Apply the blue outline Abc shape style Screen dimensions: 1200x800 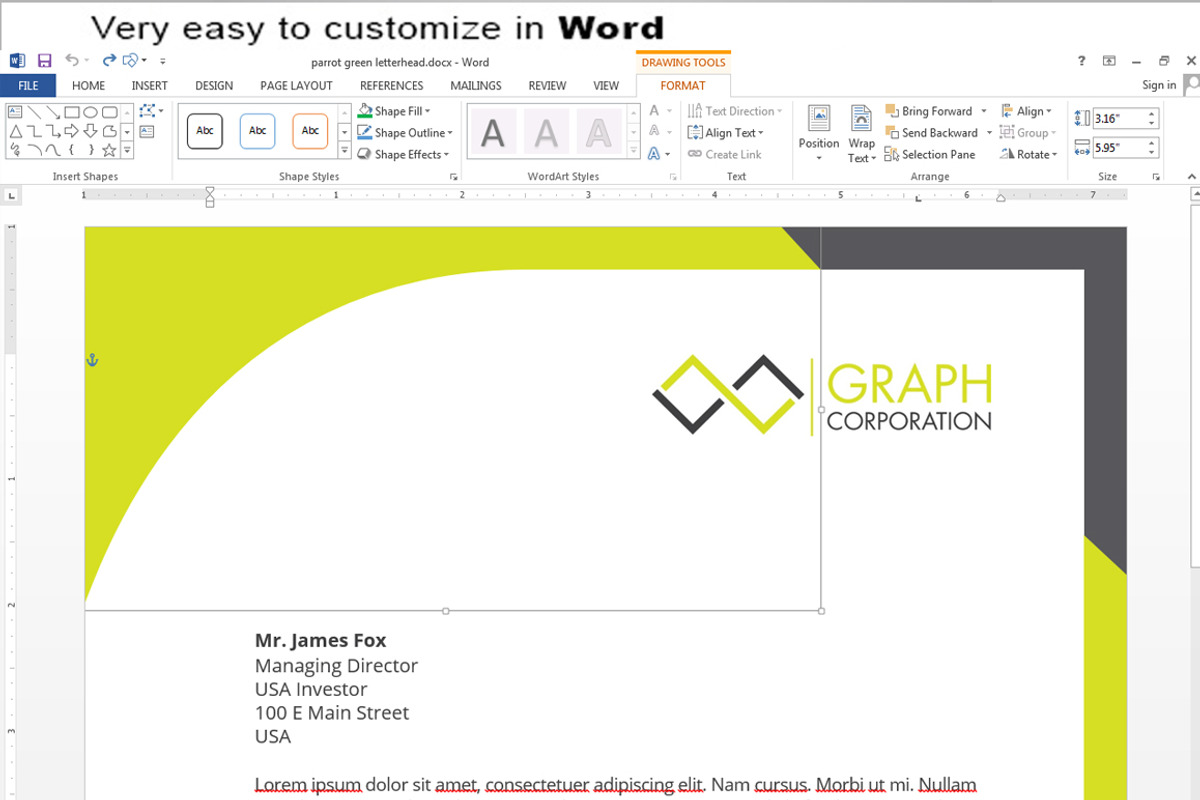click(258, 131)
